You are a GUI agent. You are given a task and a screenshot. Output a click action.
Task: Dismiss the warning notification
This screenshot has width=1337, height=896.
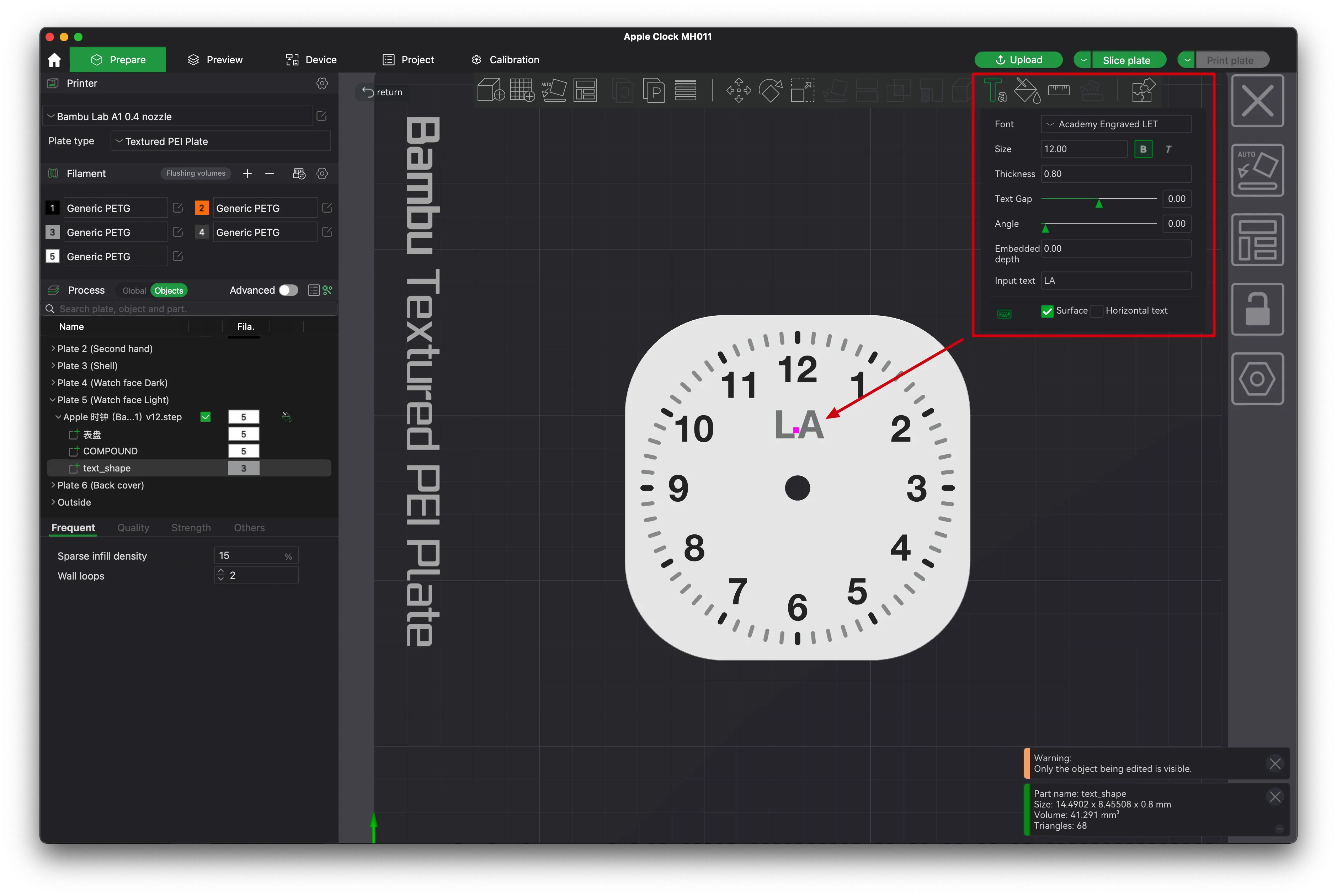pos(1275,763)
